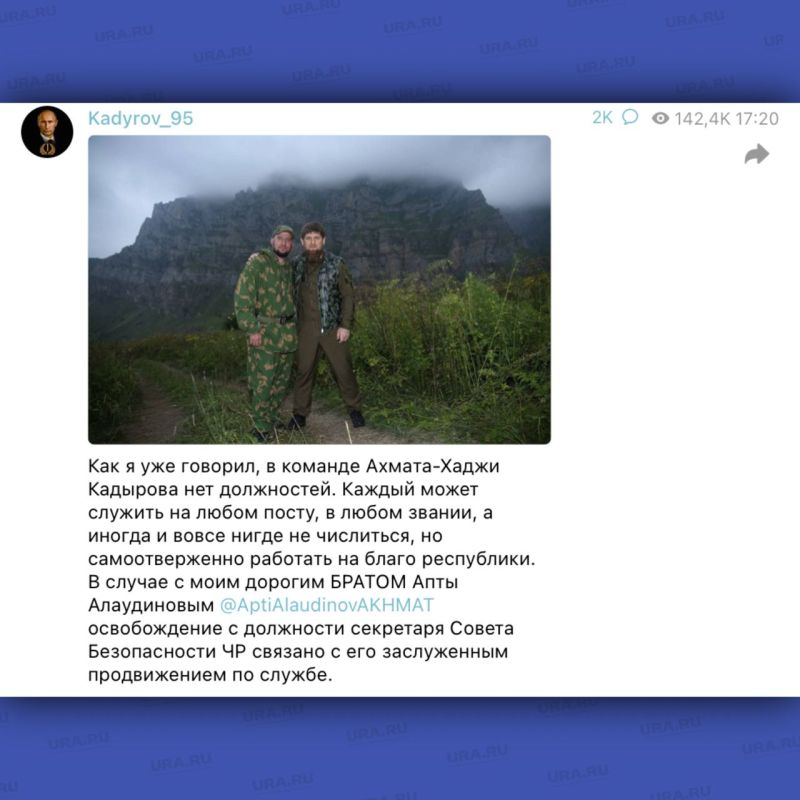Click the line 'самоотверженно работать на благо республики.'
Screen dimensions: 800x800
(312, 559)
